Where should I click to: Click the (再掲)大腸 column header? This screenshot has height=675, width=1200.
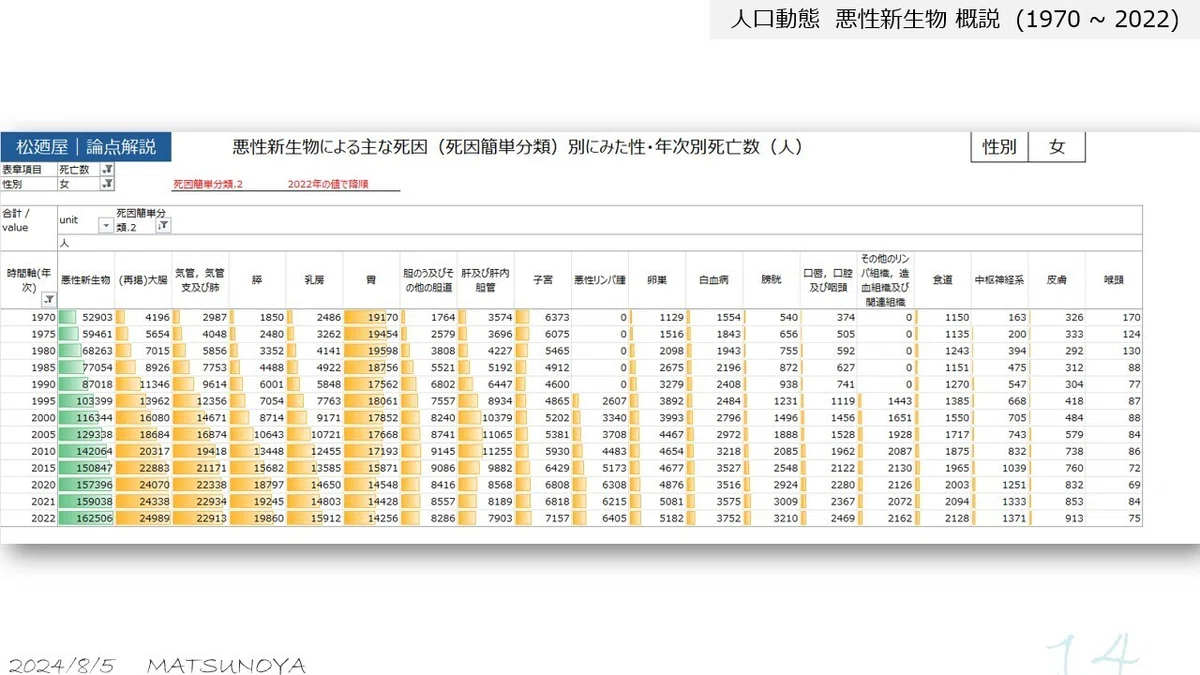143,281
